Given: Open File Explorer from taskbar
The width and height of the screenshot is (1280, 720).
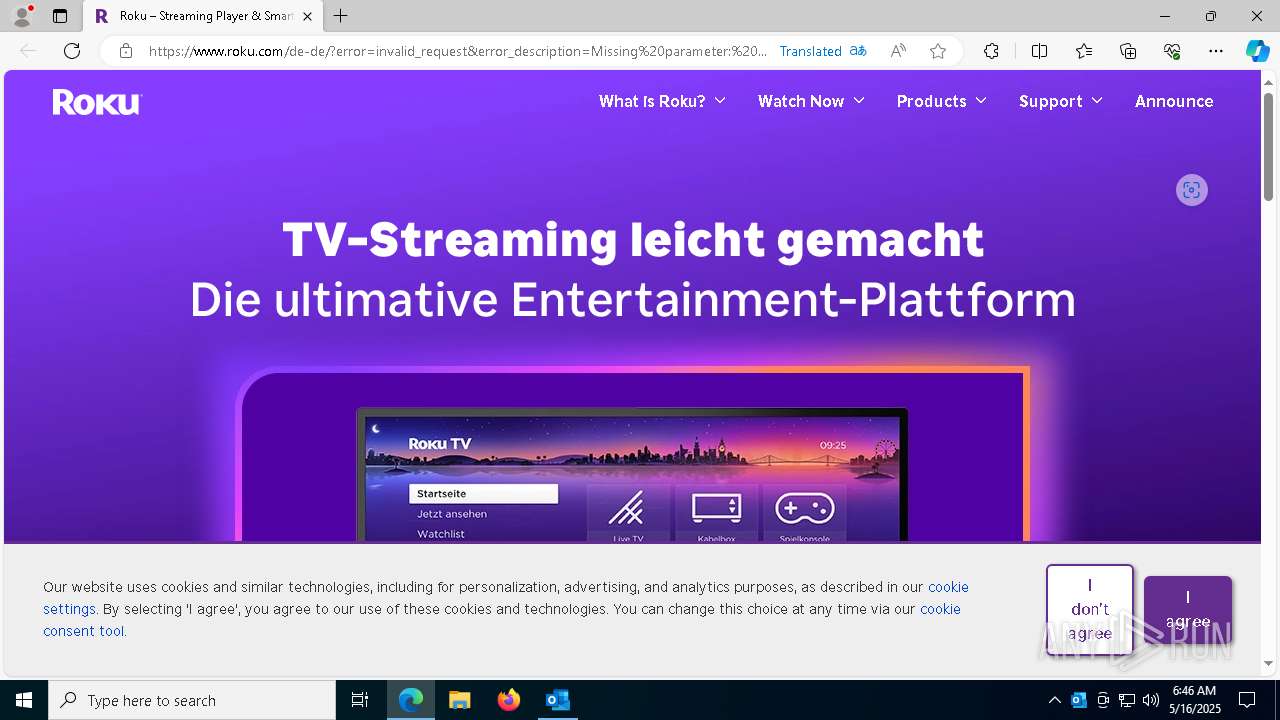Looking at the screenshot, I should pos(459,700).
